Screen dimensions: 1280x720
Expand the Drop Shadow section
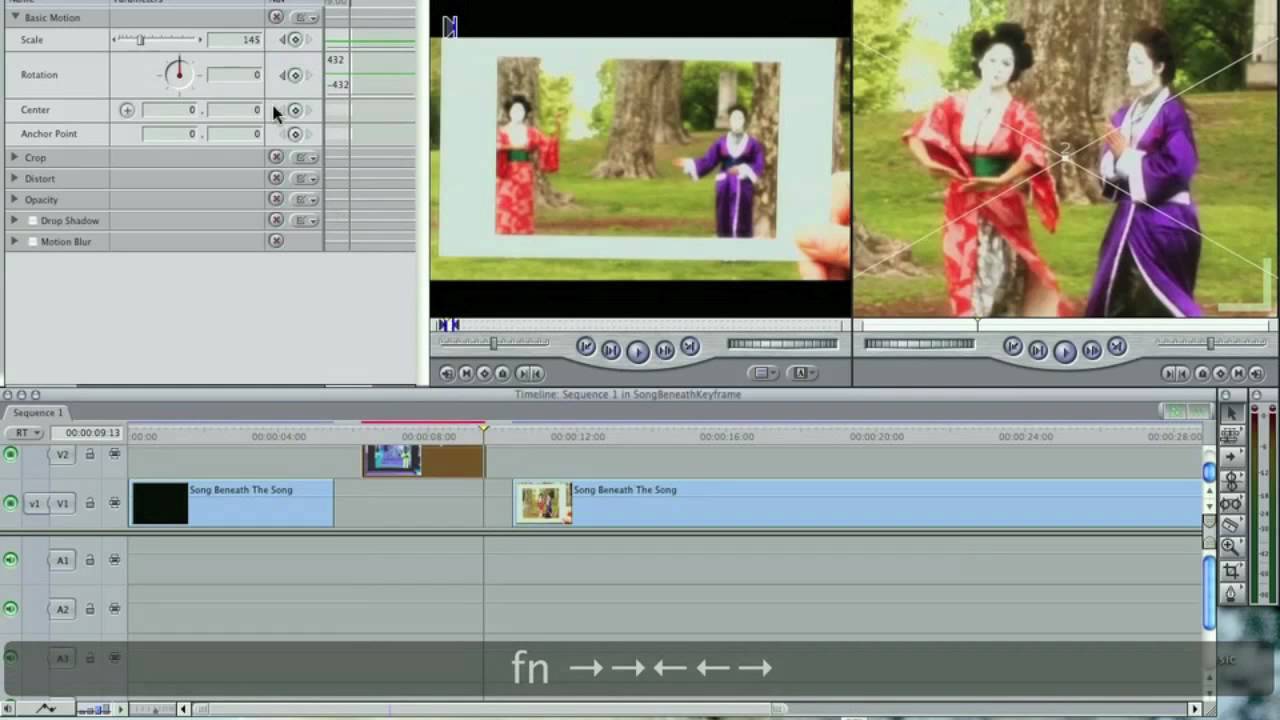pos(14,220)
